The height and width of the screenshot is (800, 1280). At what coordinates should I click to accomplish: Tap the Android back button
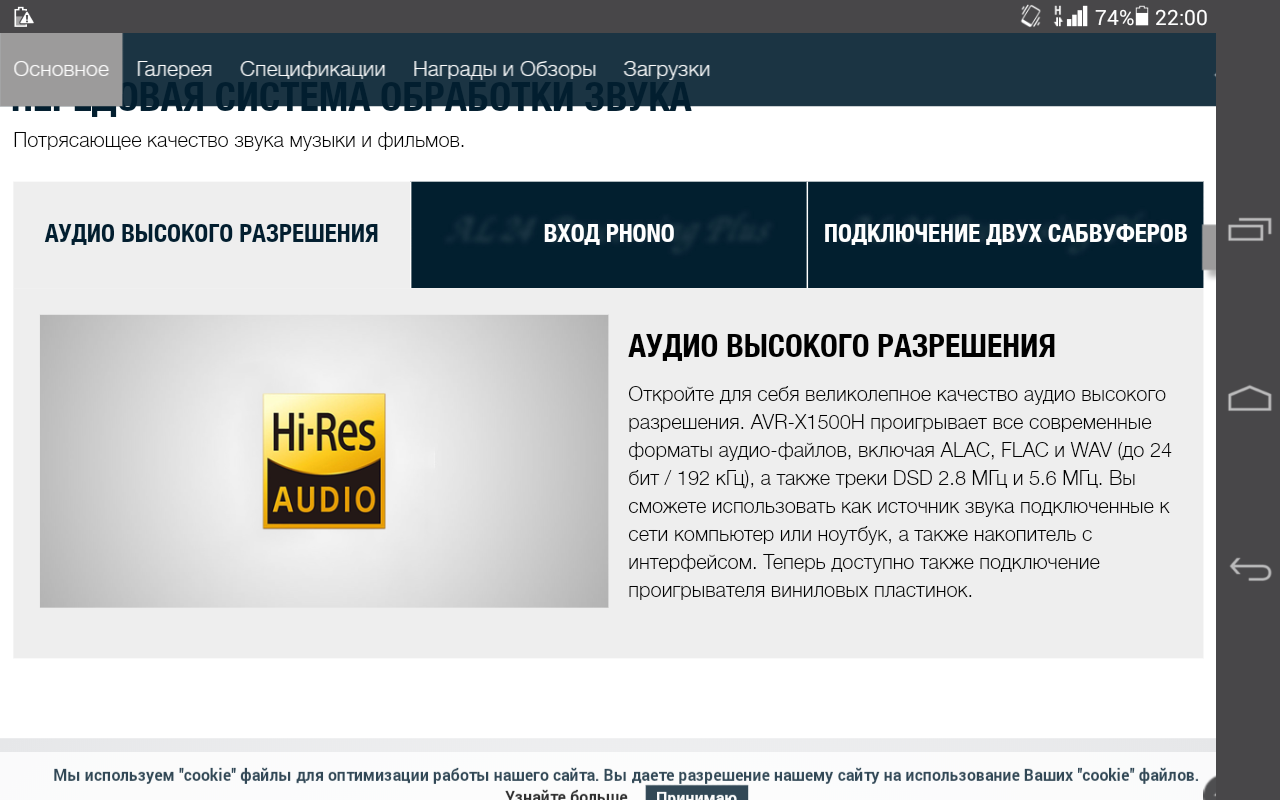(1249, 570)
